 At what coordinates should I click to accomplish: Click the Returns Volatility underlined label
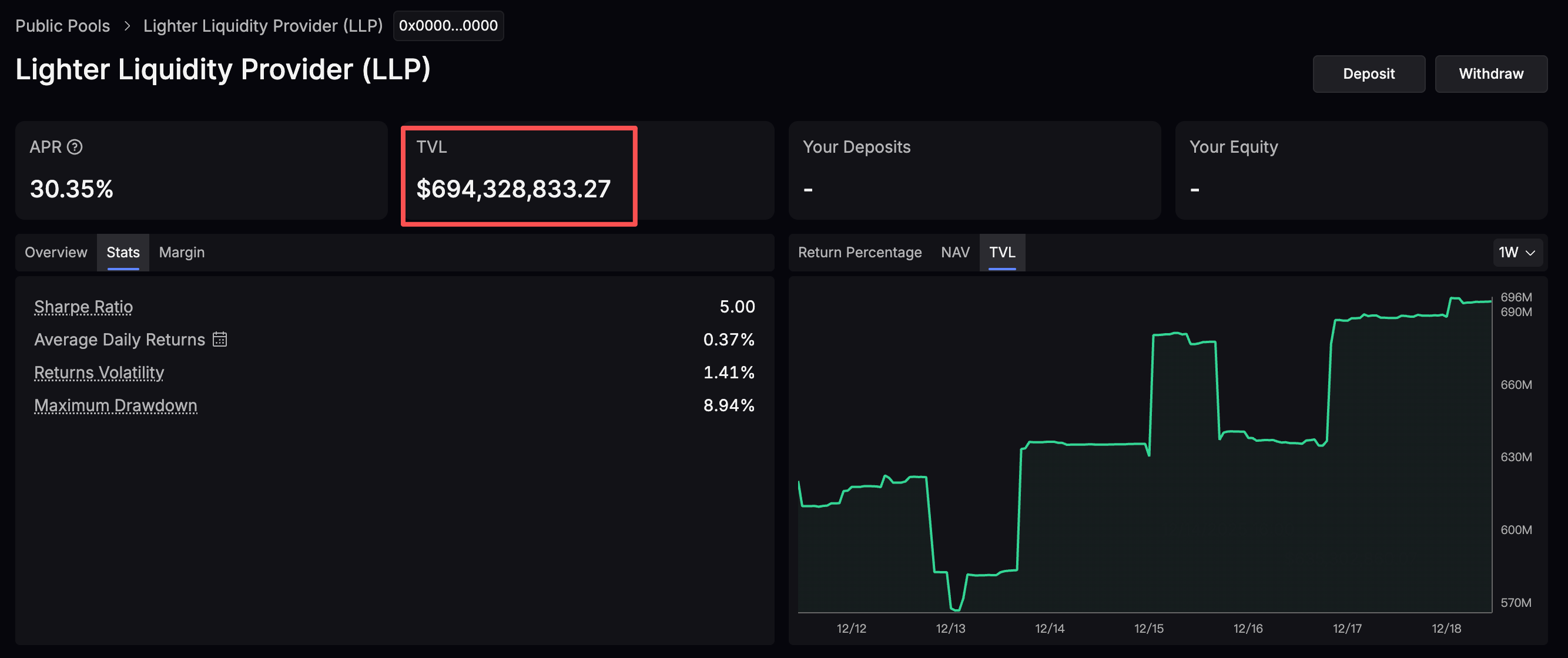(x=99, y=372)
